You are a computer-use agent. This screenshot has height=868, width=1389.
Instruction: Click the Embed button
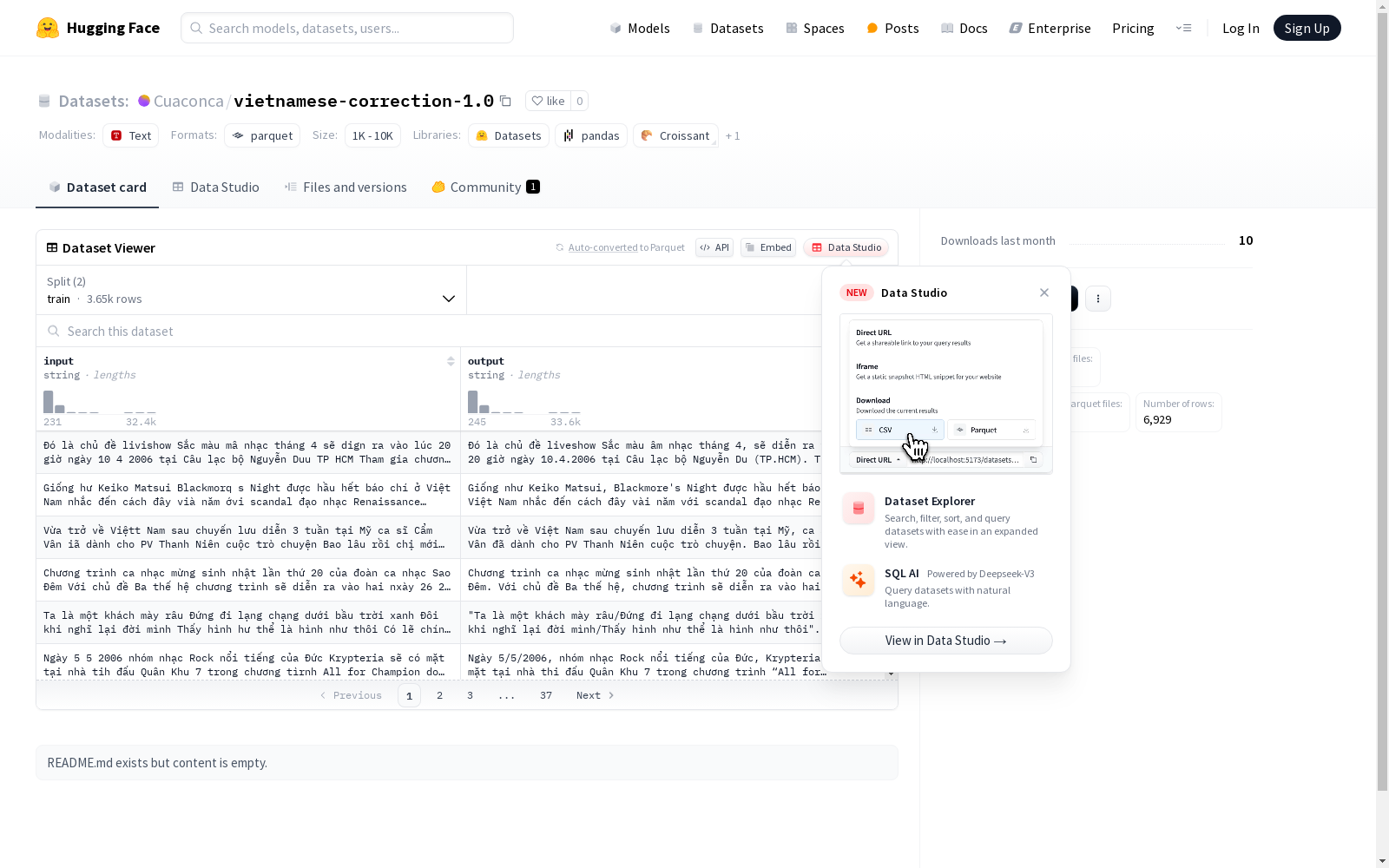[x=768, y=247]
